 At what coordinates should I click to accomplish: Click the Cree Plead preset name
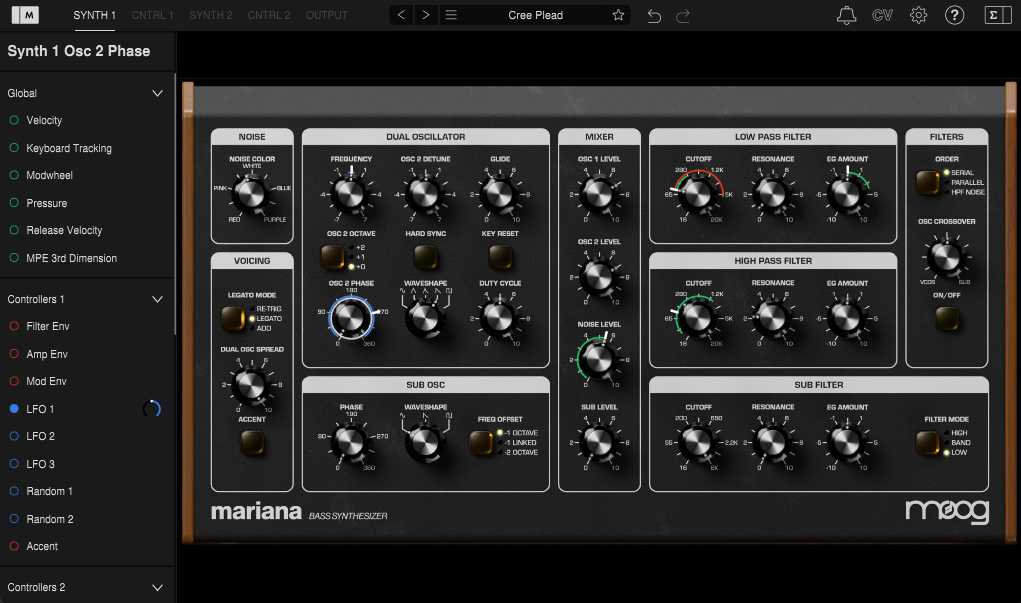pyautogui.click(x=535, y=15)
